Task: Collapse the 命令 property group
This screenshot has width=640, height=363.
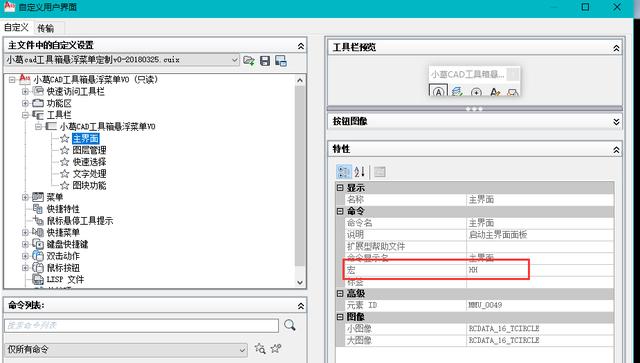Action: 340,212
